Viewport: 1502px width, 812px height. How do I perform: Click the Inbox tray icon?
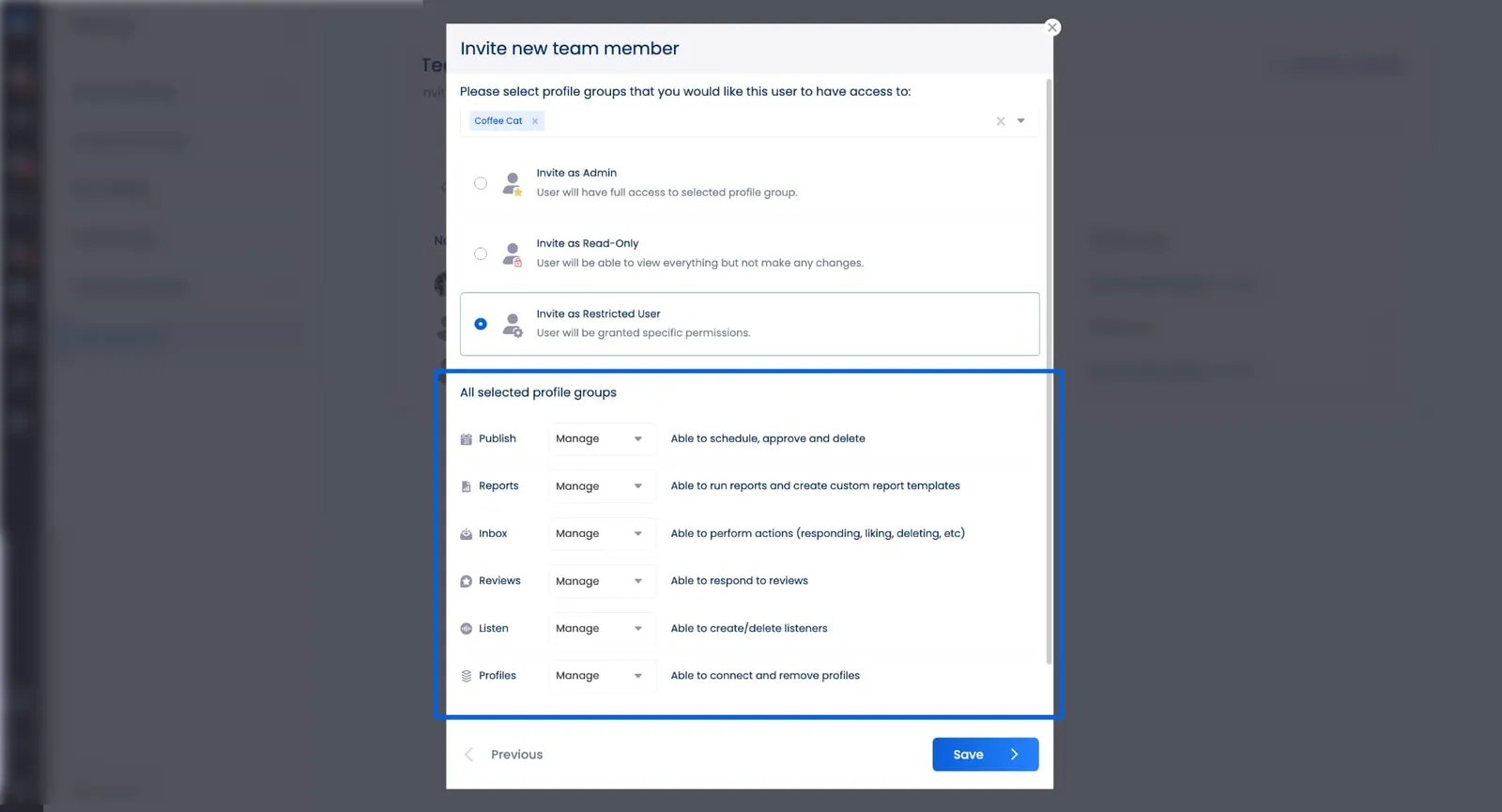coord(467,534)
